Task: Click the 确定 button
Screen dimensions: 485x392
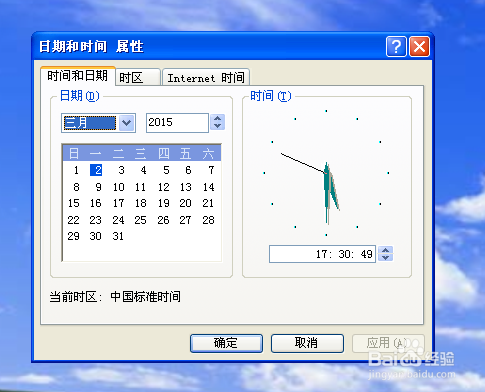Action: click(226, 343)
